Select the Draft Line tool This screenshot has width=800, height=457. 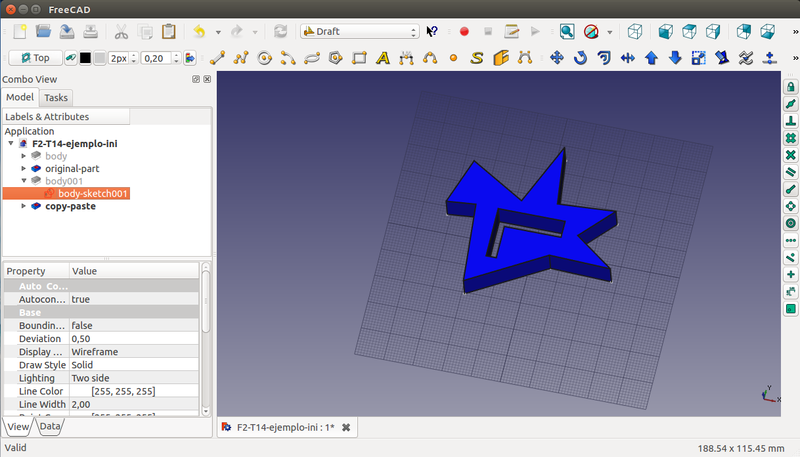pos(216,57)
